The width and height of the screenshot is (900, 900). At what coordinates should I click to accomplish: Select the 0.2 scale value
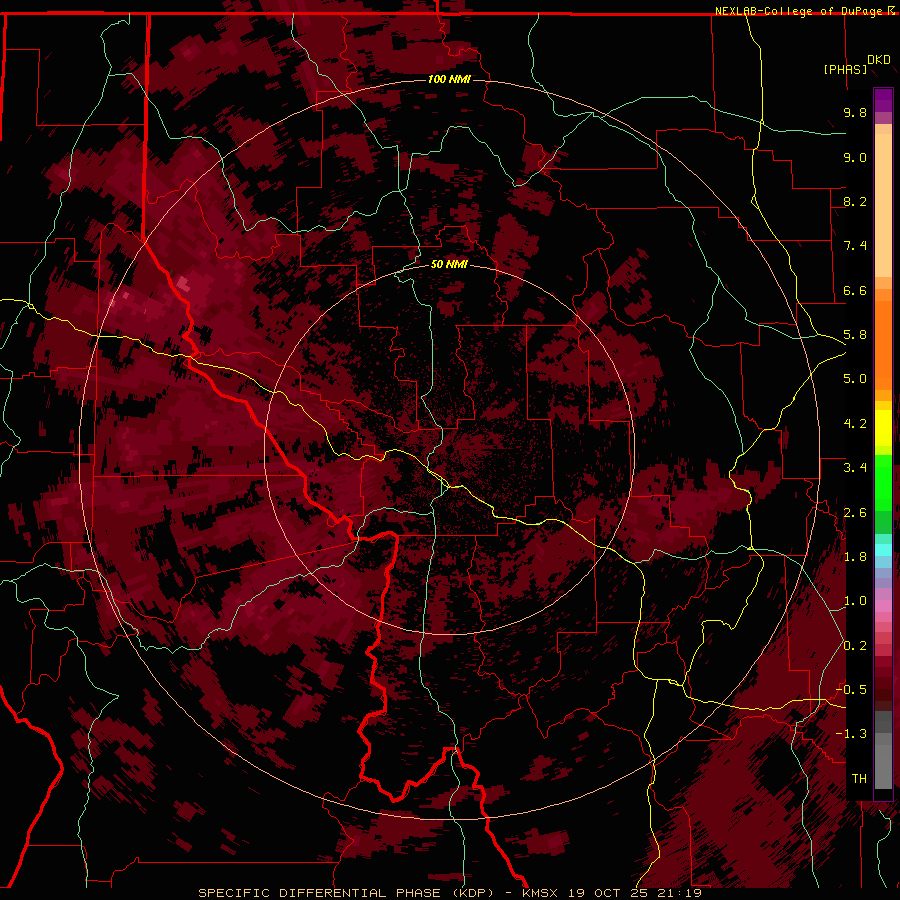(855, 646)
